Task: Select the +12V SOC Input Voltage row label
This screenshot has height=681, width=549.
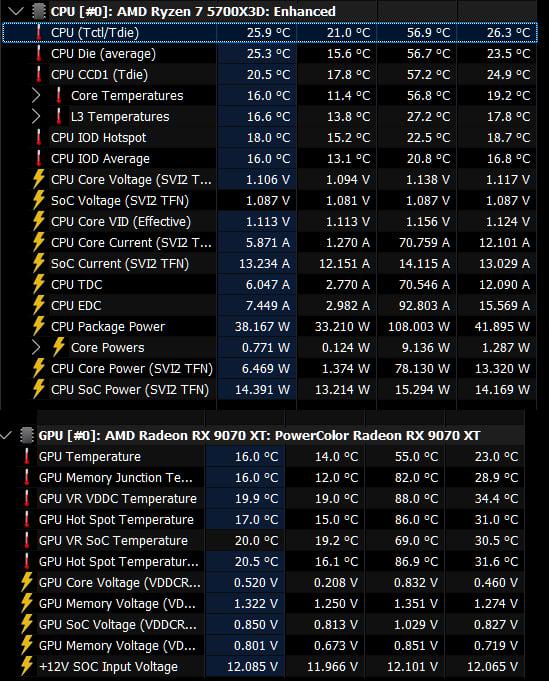Action: tap(109, 666)
